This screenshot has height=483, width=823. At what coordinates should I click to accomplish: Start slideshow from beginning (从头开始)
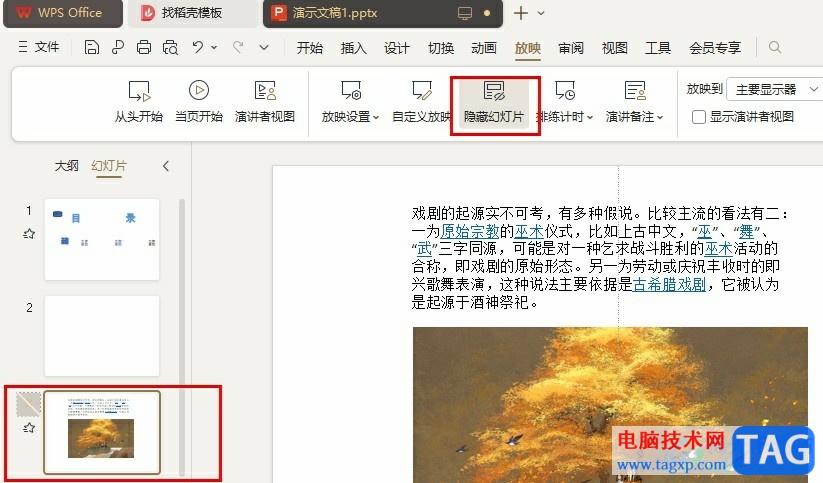139,102
